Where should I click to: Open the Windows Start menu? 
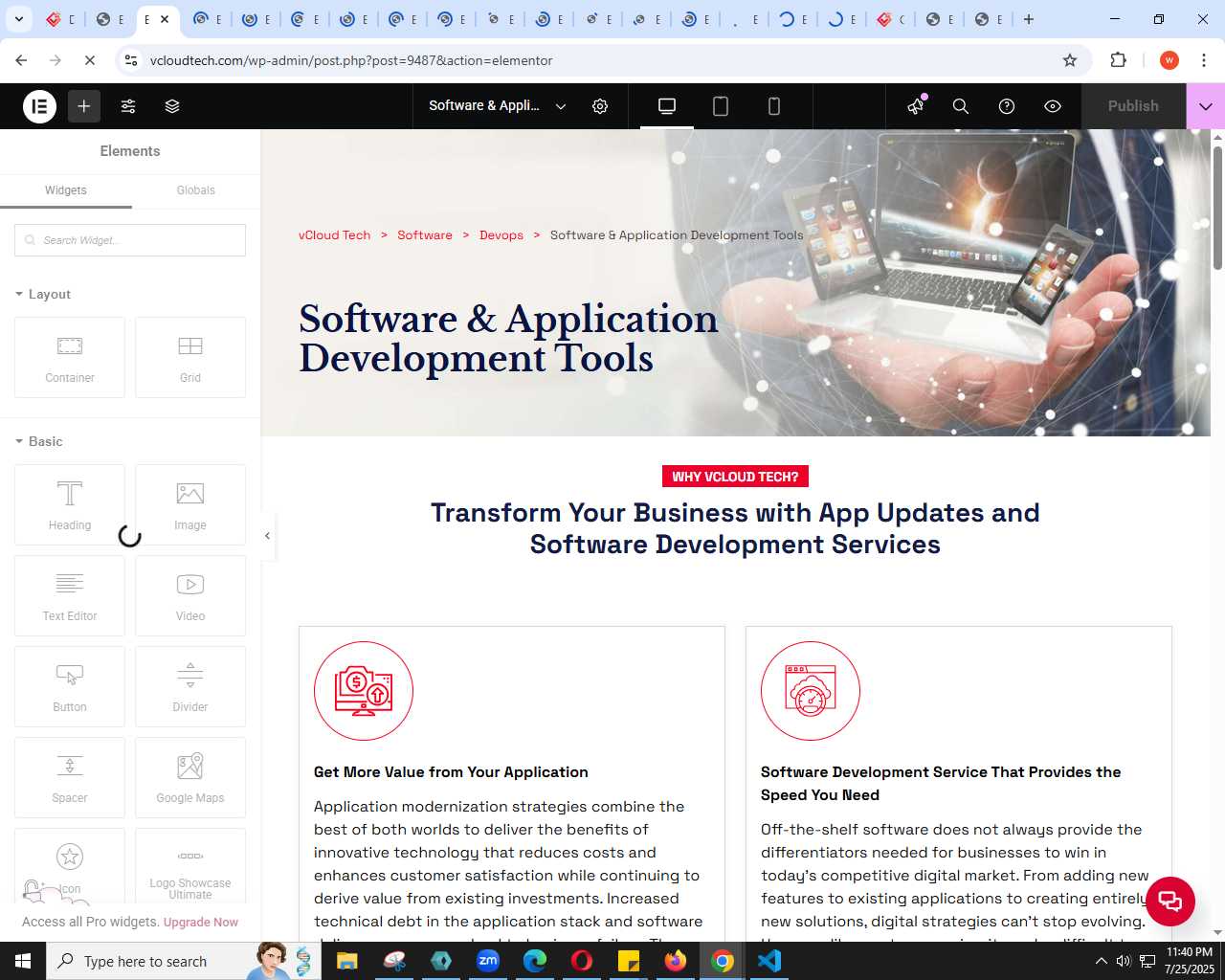coord(23,961)
